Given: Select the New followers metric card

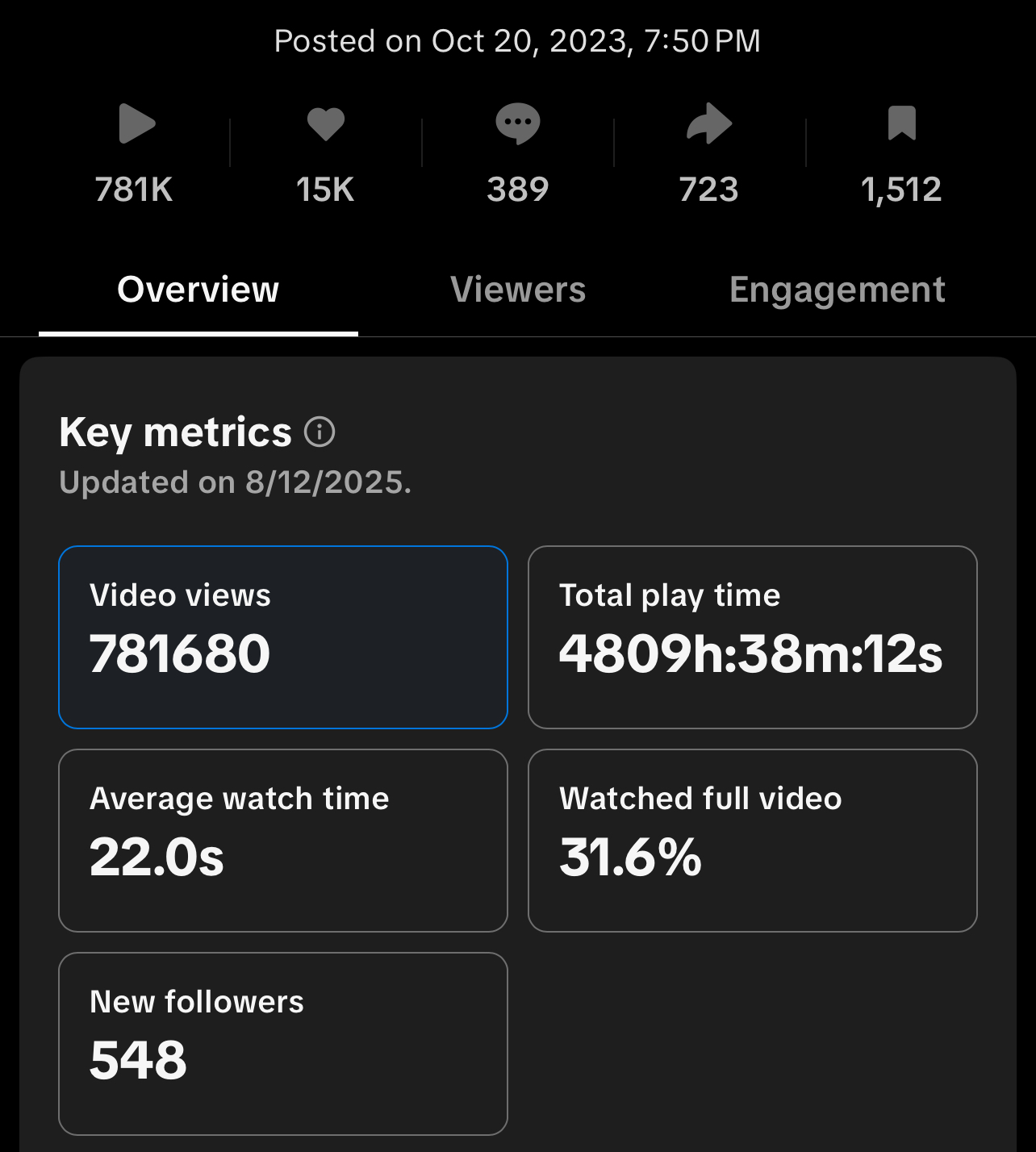Looking at the screenshot, I should [283, 1043].
